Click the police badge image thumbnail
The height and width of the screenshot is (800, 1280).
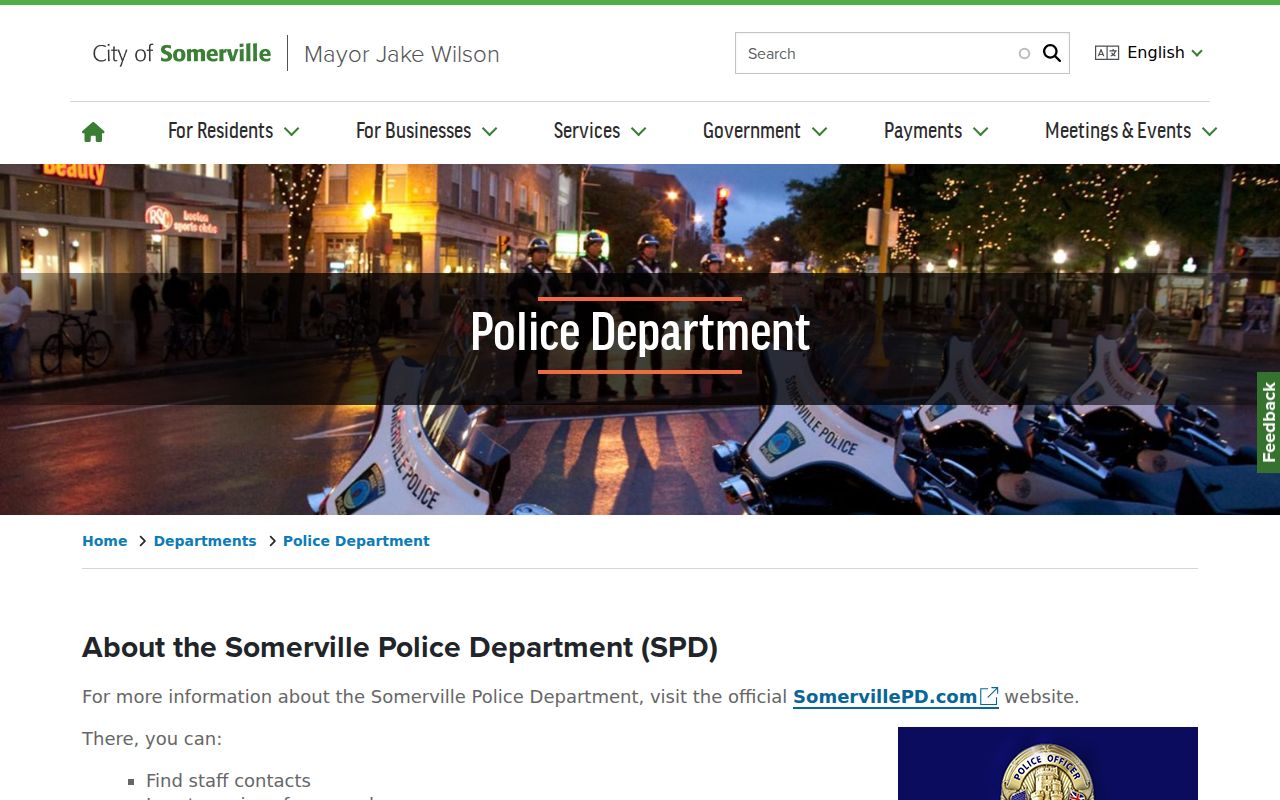click(x=1048, y=764)
